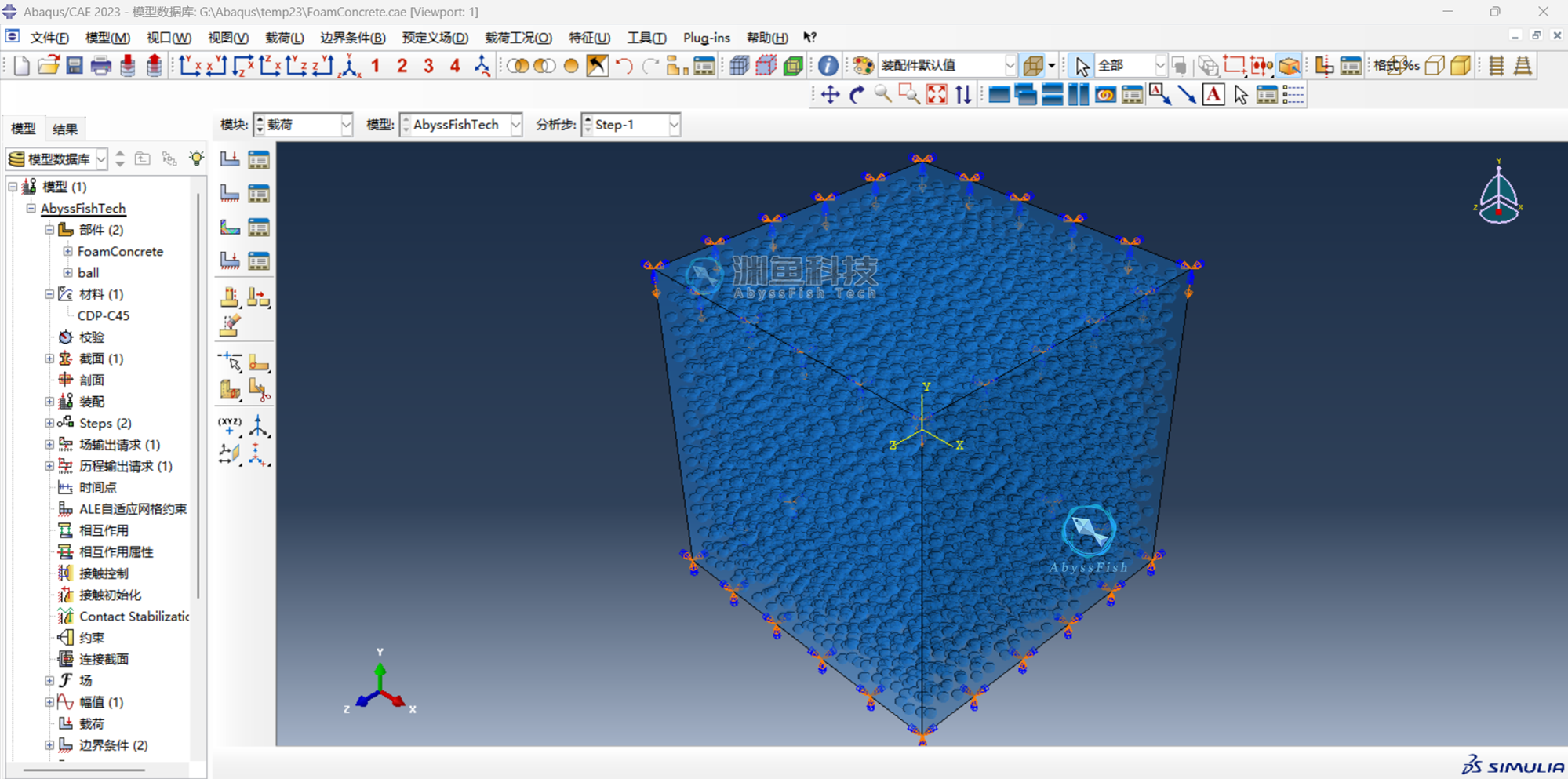Screen dimensions: 1568x779
Task: Save the model database
Action: pyautogui.click(x=75, y=66)
